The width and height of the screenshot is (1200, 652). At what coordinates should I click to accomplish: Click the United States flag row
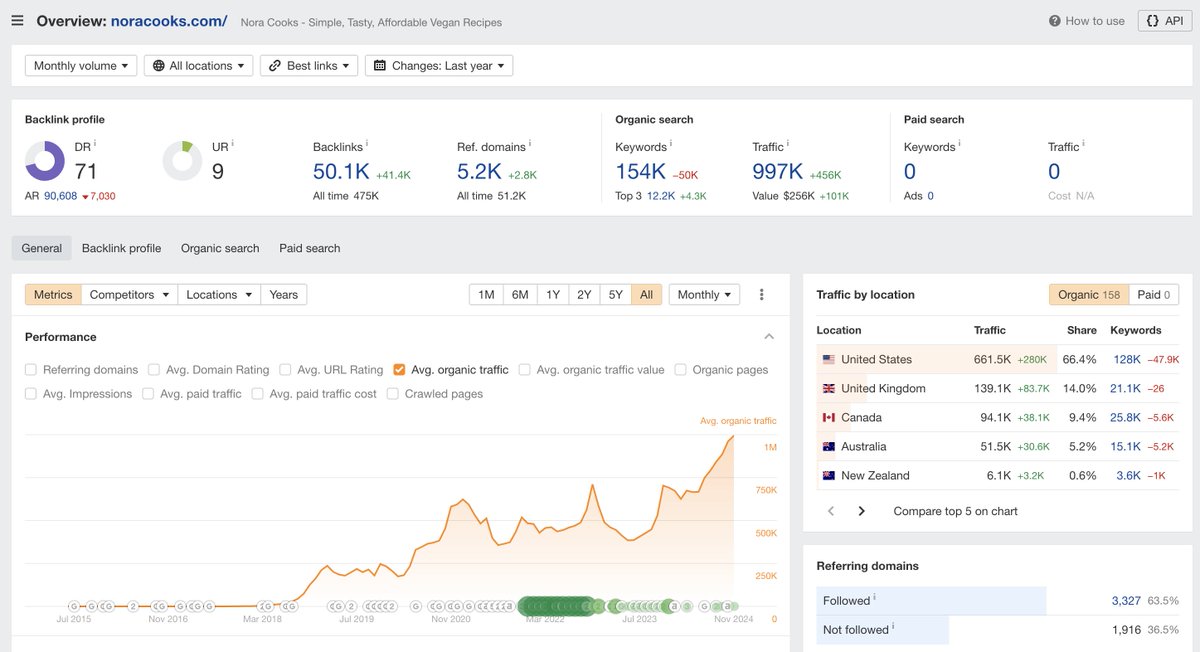click(997, 359)
